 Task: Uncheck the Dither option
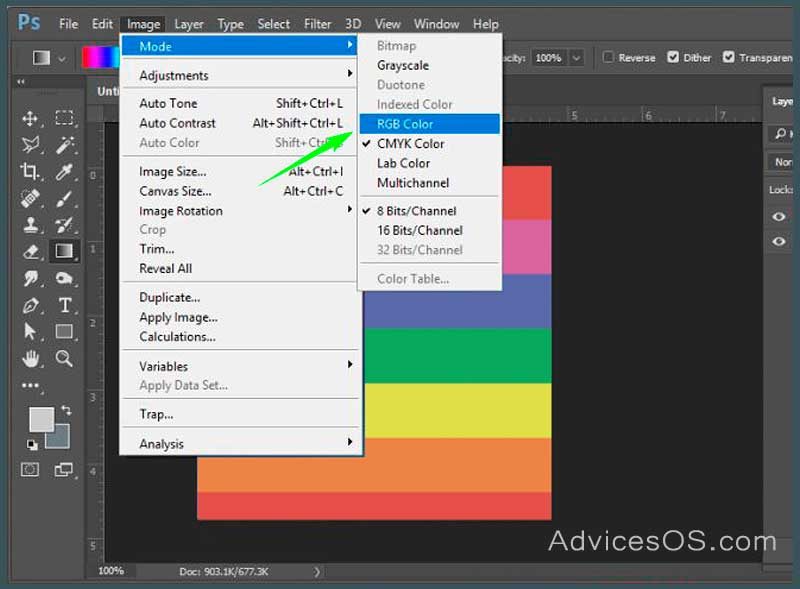tap(673, 58)
